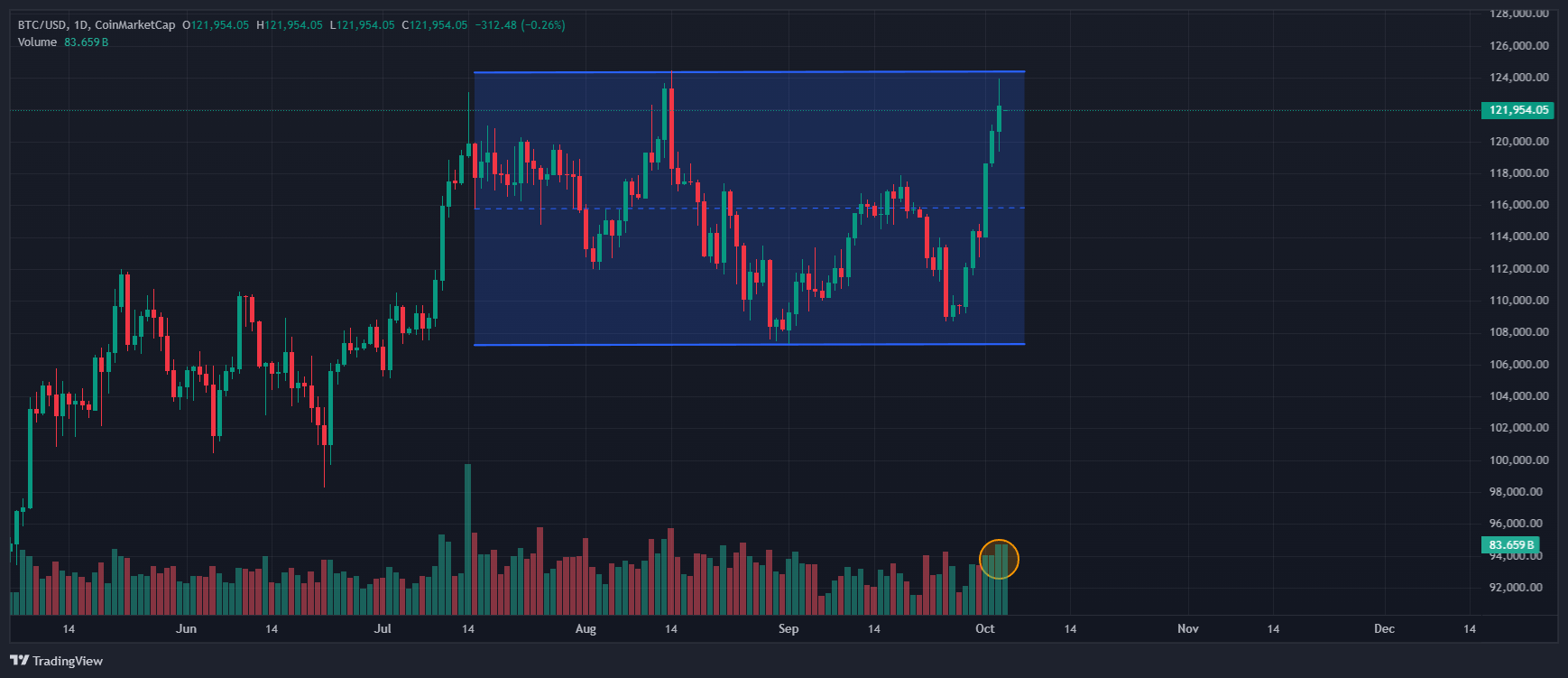Viewport: 1568px width, 678px height.
Task: Click the Volume indicator legend label
Action: point(37,42)
